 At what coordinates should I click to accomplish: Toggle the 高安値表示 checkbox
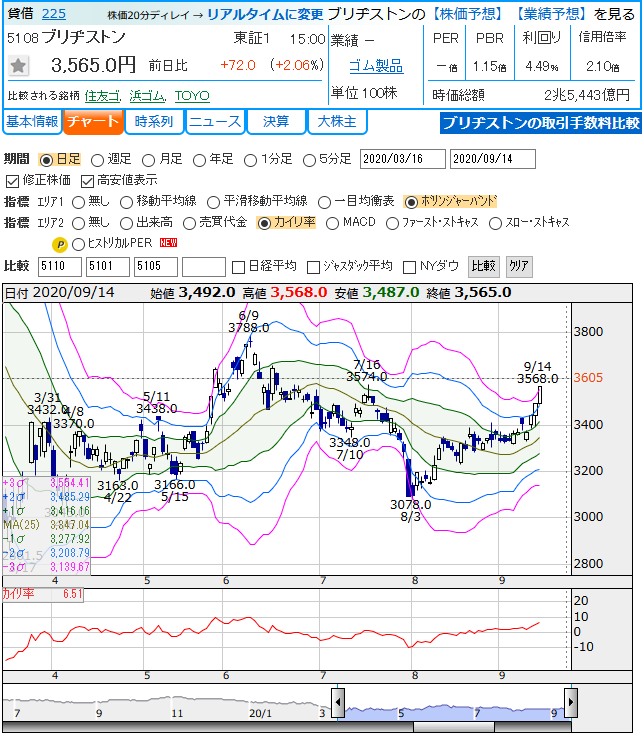[x=87, y=181]
